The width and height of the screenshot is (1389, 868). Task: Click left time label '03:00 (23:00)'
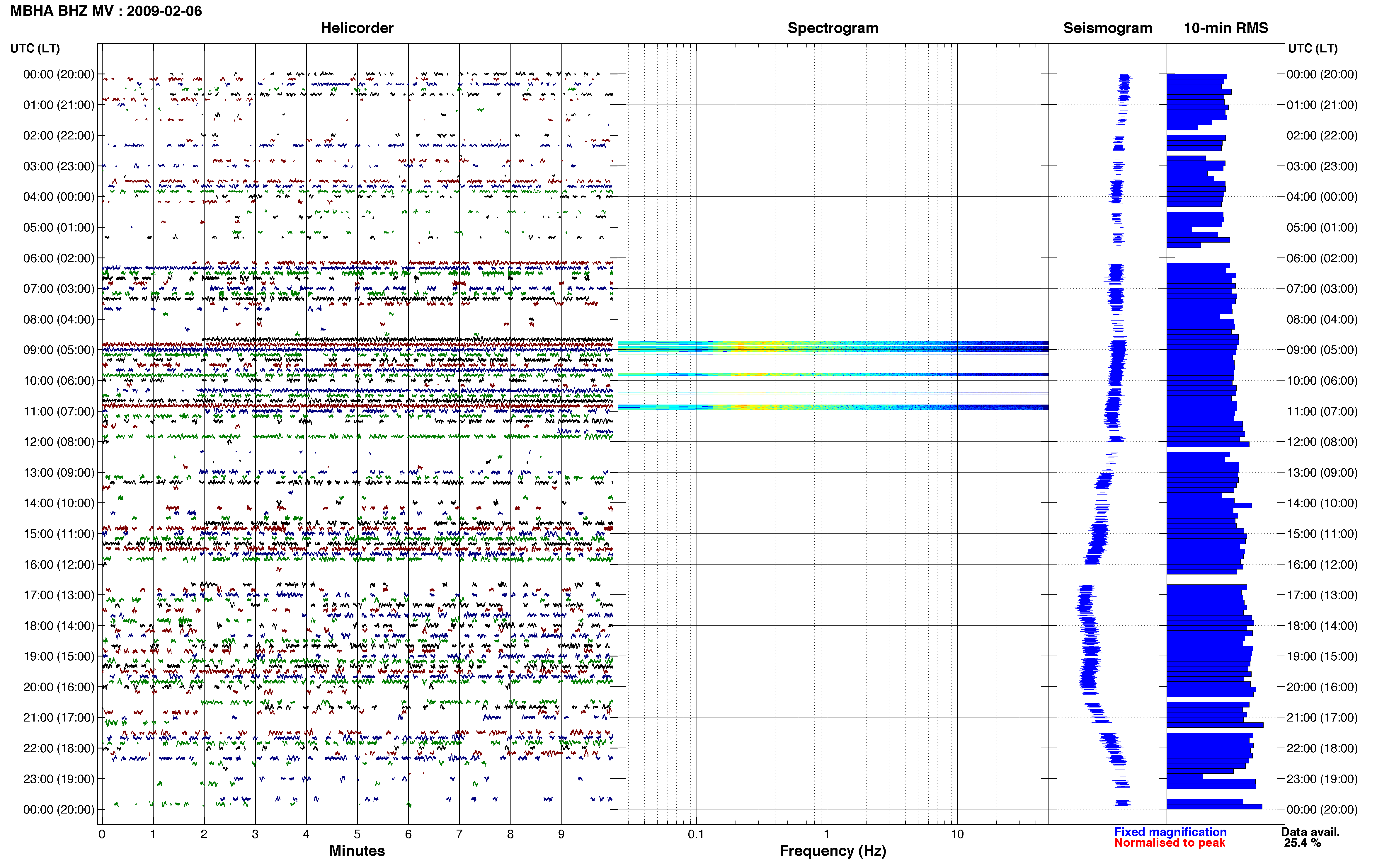pos(59,166)
